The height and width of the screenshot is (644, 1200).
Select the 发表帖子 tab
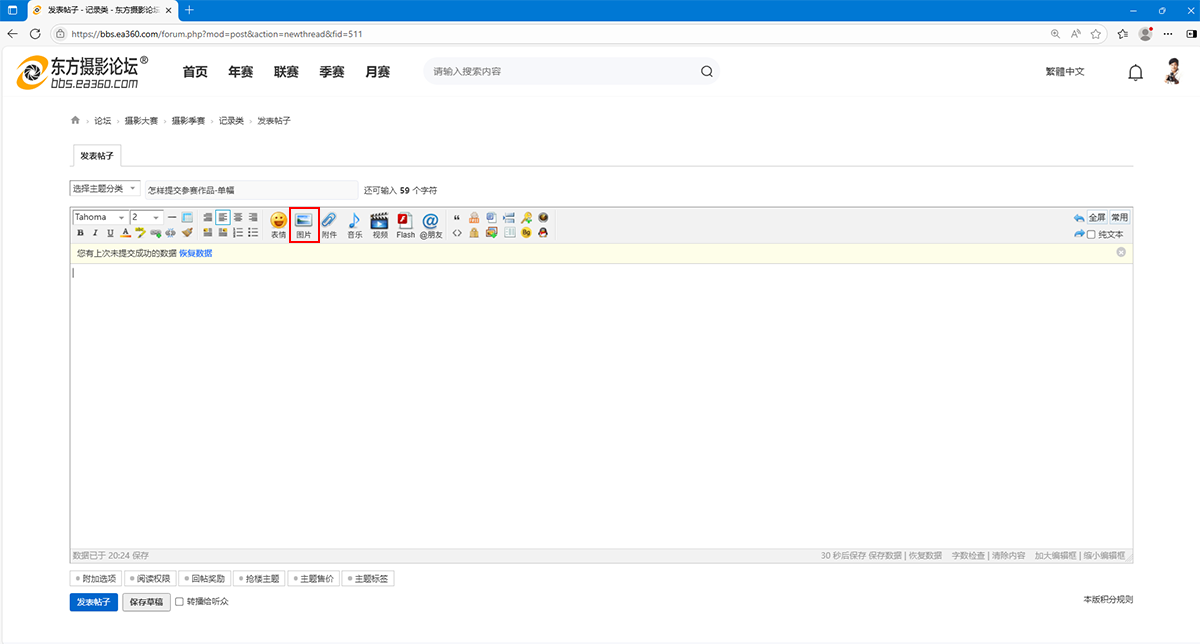coord(97,156)
